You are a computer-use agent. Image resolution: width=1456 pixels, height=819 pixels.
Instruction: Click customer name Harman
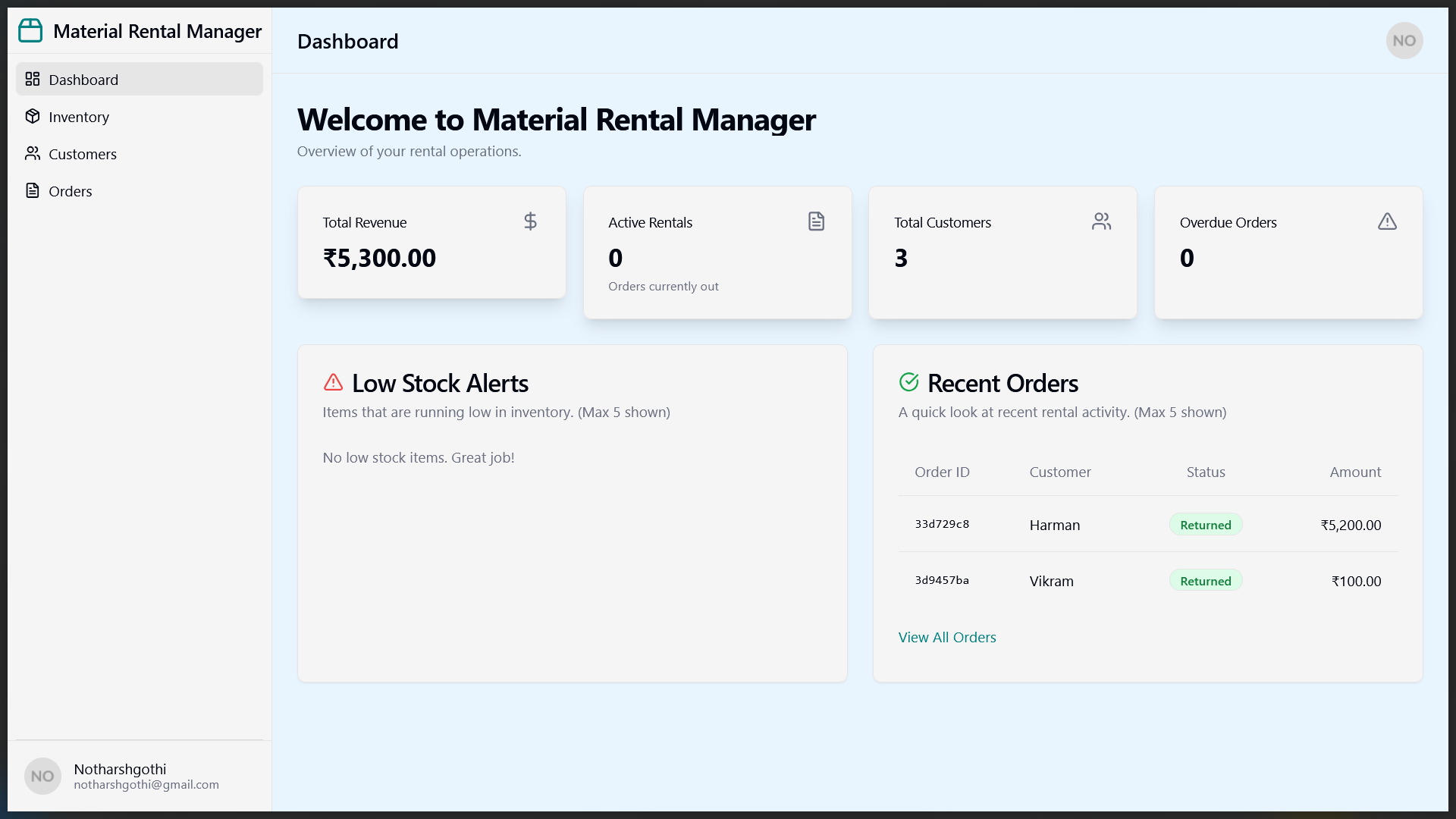pos(1055,525)
